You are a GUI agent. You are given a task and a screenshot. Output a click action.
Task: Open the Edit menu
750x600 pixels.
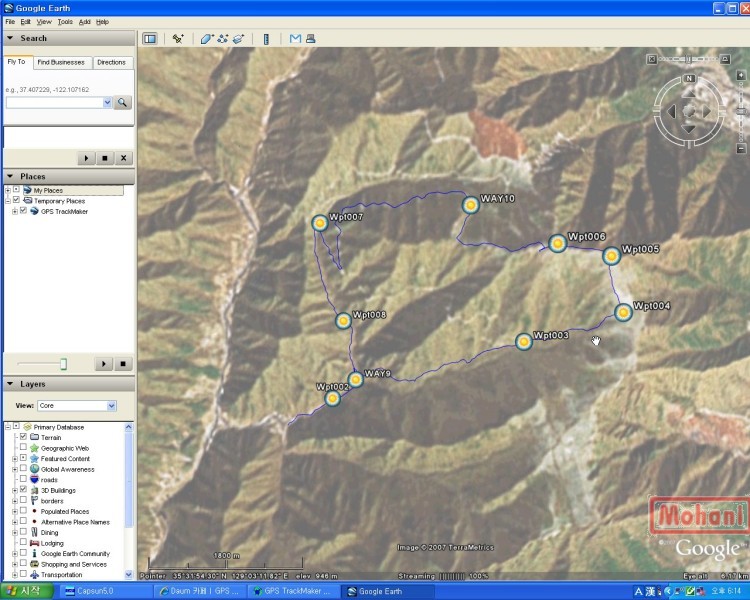tap(25, 22)
